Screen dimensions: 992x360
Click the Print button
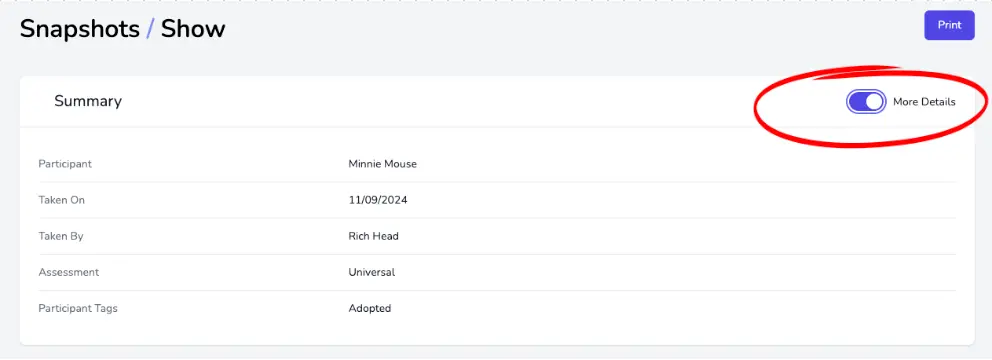[x=949, y=25]
